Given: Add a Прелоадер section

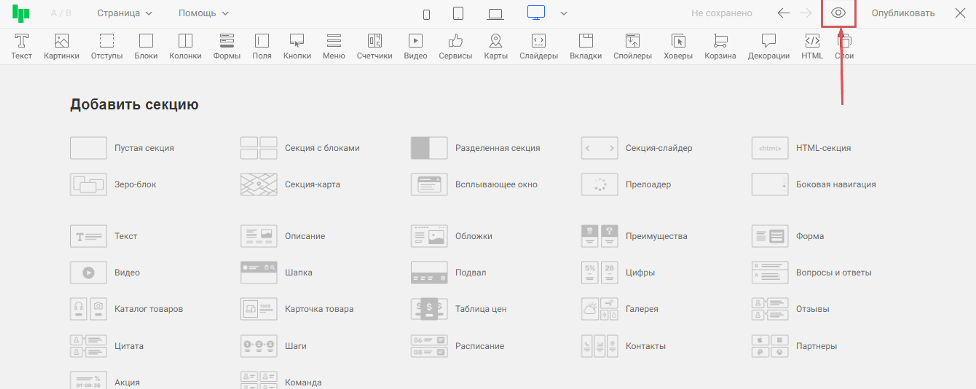Looking at the screenshot, I should pyautogui.click(x=627, y=184).
